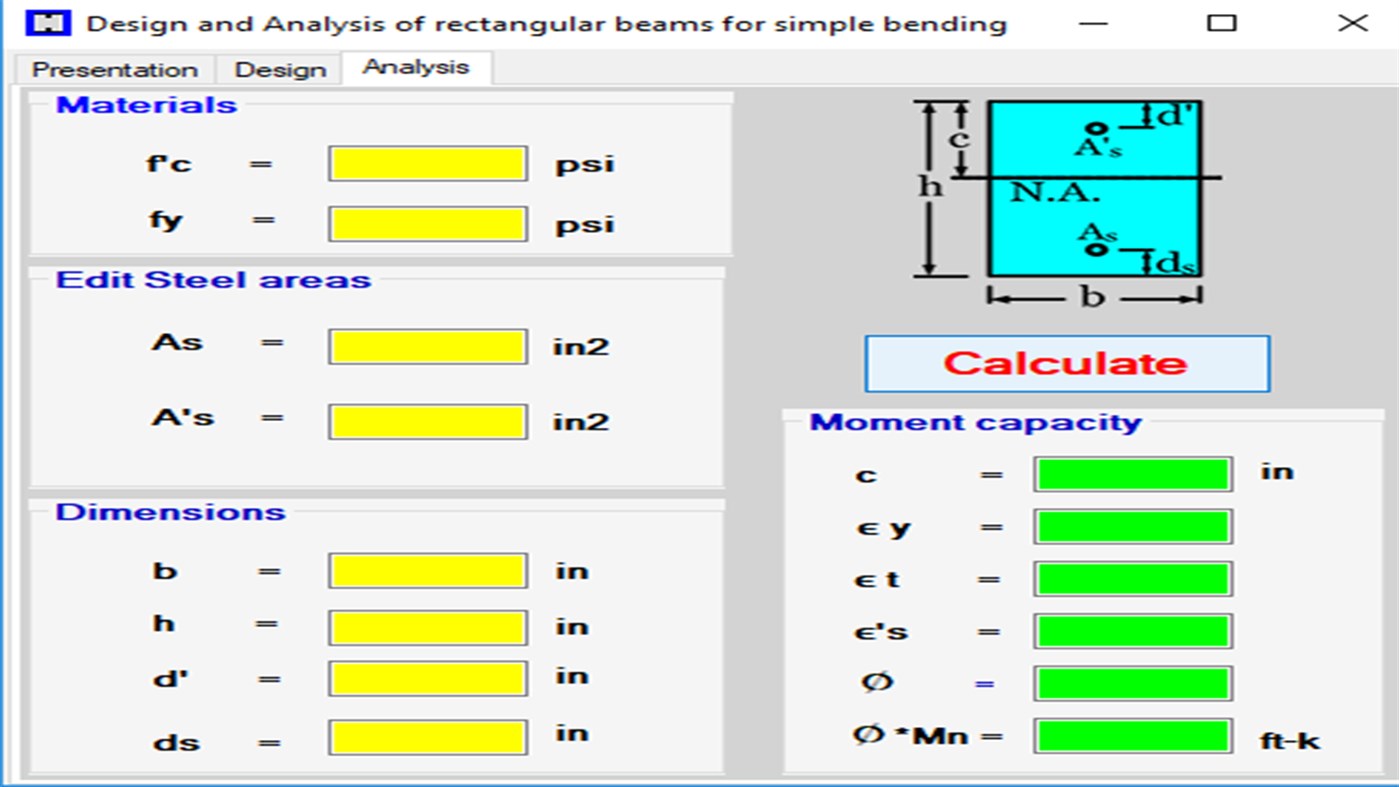Click inside the f'c input field
The image size is (1399, 787).
(427, 165)
